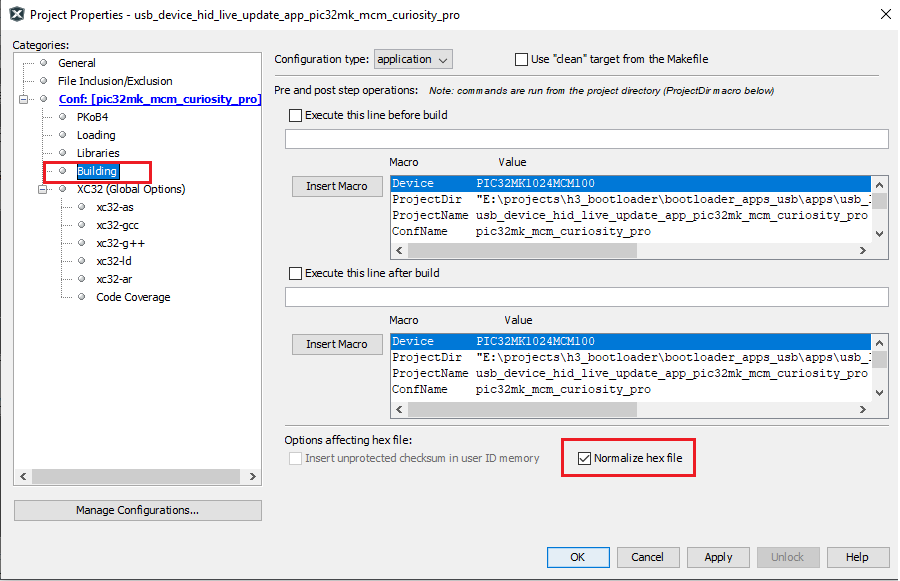Image resolution: width=900 pixels, height=581 pixels.
Task: Click the upper Insert Macro button
Action: pos(335,186)
